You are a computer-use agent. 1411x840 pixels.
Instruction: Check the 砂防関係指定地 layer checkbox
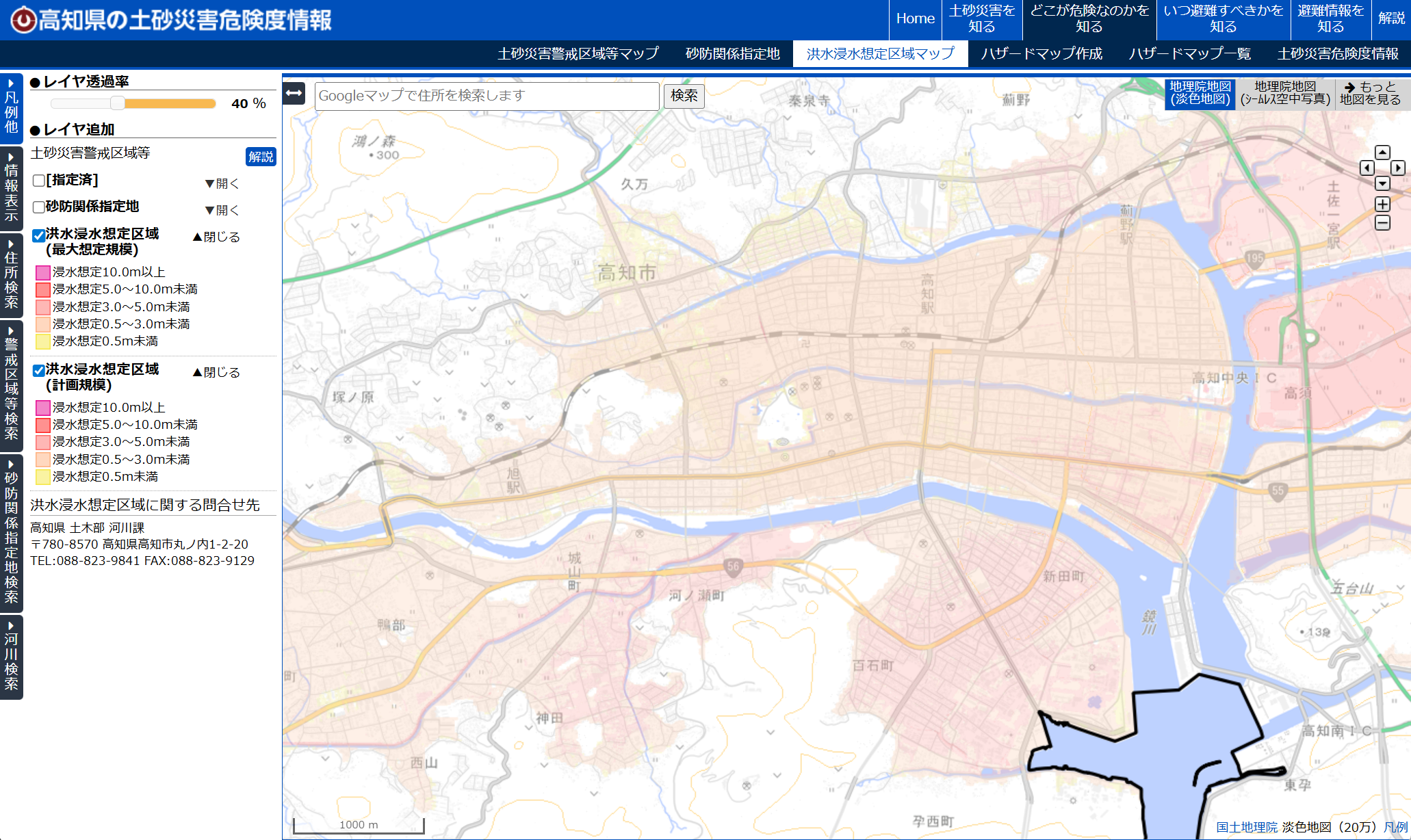pyautogui.click(x=39, y=207)
